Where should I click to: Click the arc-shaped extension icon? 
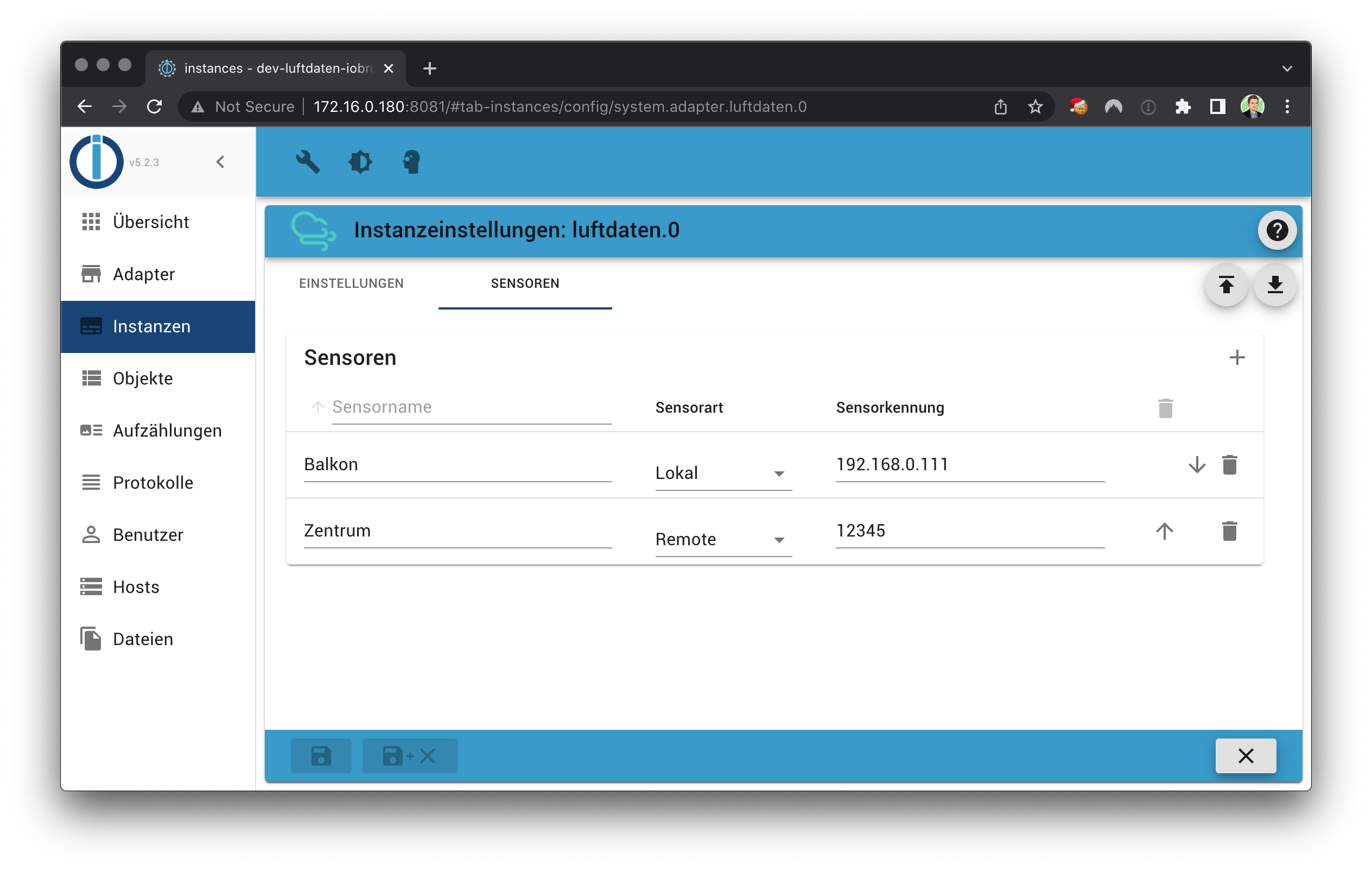click(1113, 106)
